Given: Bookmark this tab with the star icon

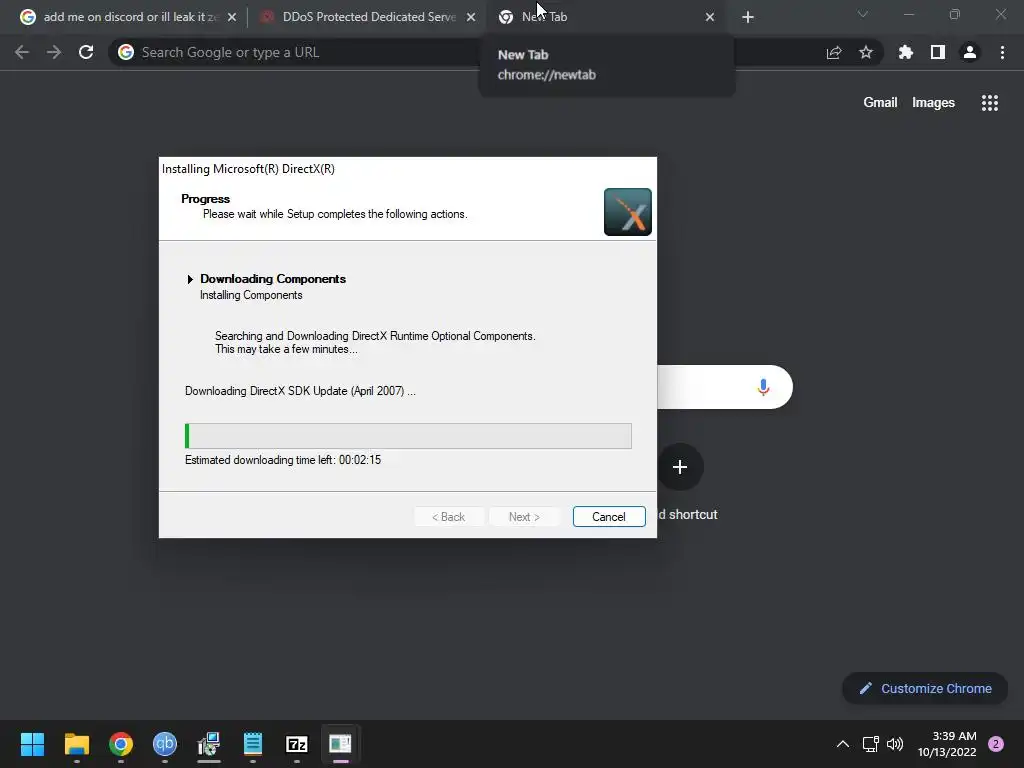Looking at the screenshot, I should (x=866, y=52).
